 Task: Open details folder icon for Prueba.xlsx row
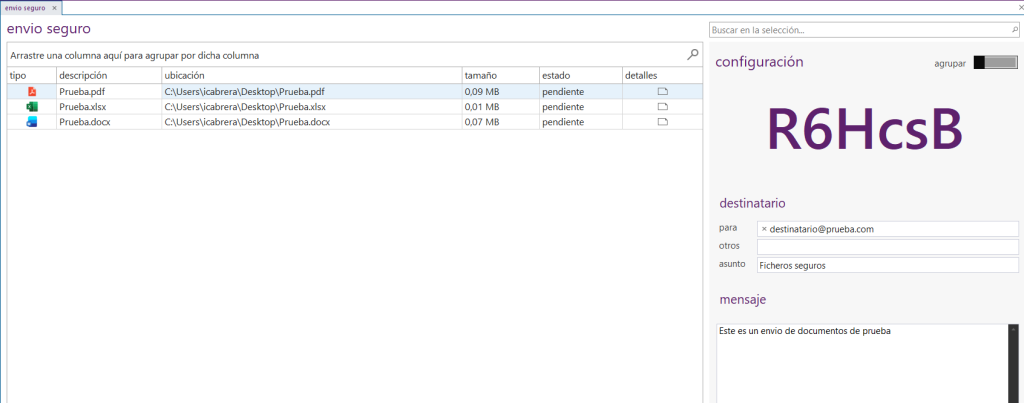(x=662, y=106)
